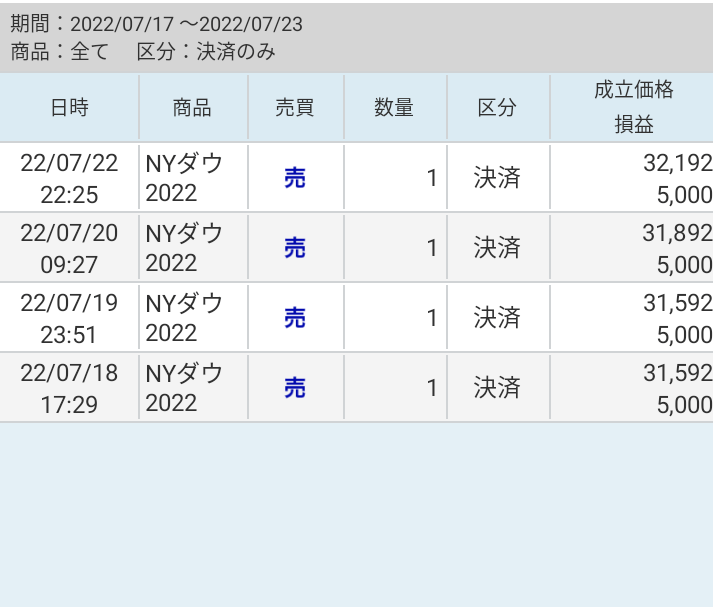
Task: Click the 数量 column header
Action: 394,108
